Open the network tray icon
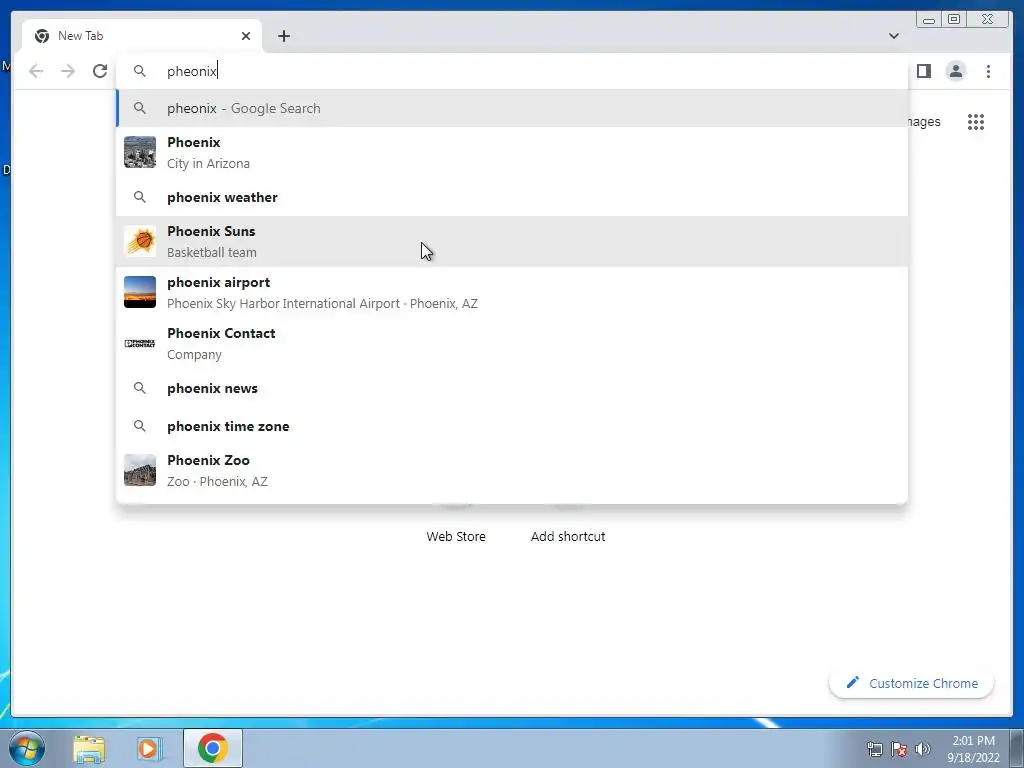Viewport: 1024px width, 768px height. (874, 749)
